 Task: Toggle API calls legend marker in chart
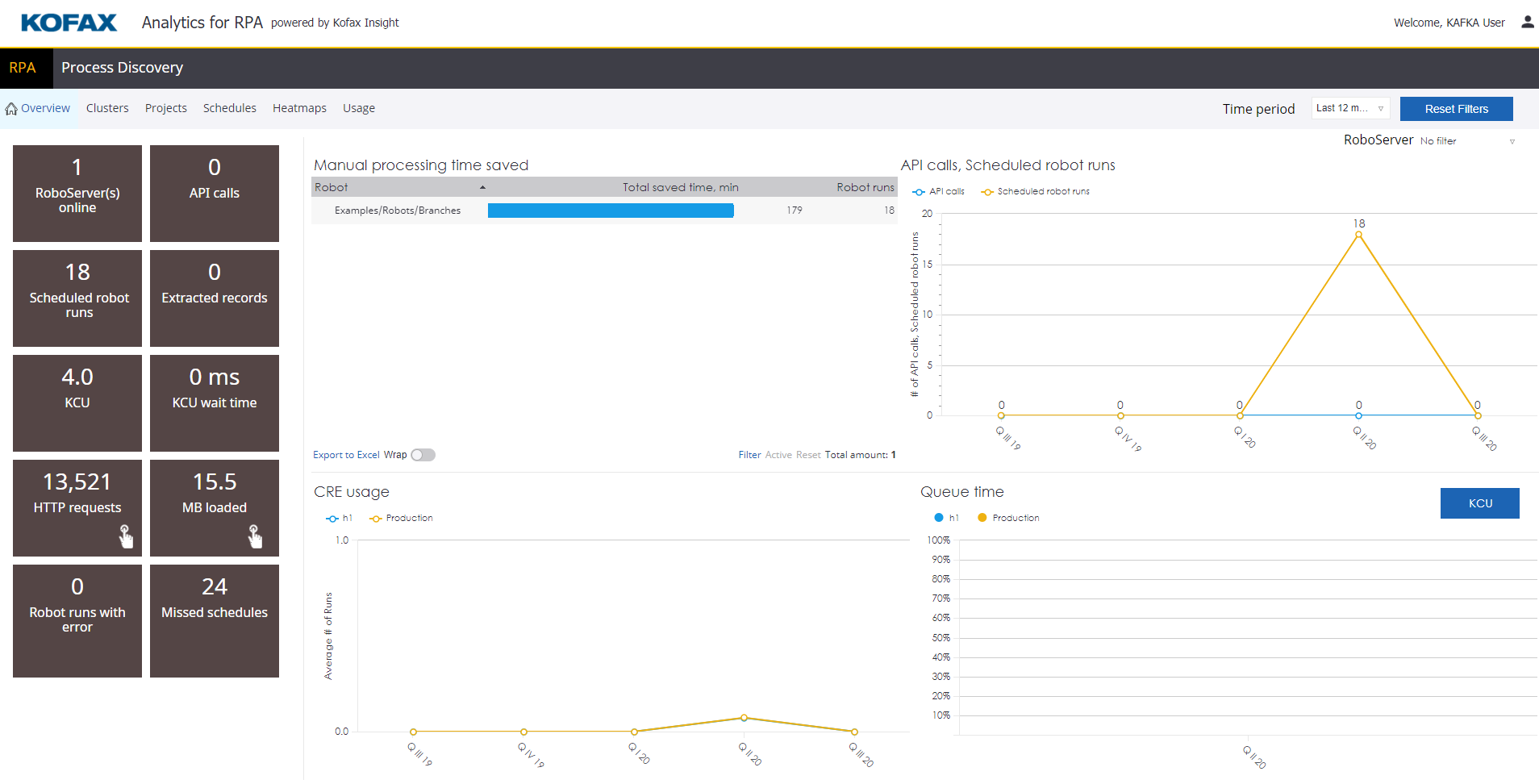point(919,192)
